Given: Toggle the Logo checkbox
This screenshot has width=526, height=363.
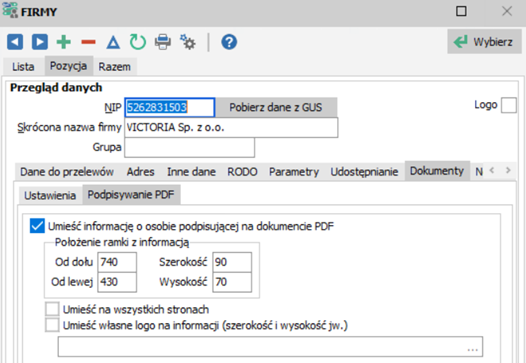Looking at the screenshot, I should coord(509,106).
